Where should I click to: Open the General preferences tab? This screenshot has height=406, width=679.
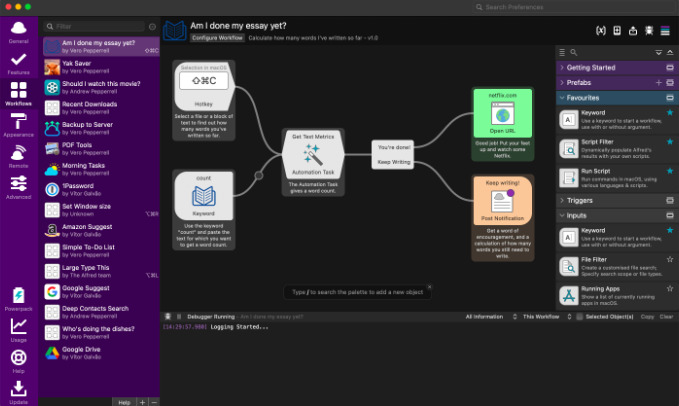(x=19, y=32)
